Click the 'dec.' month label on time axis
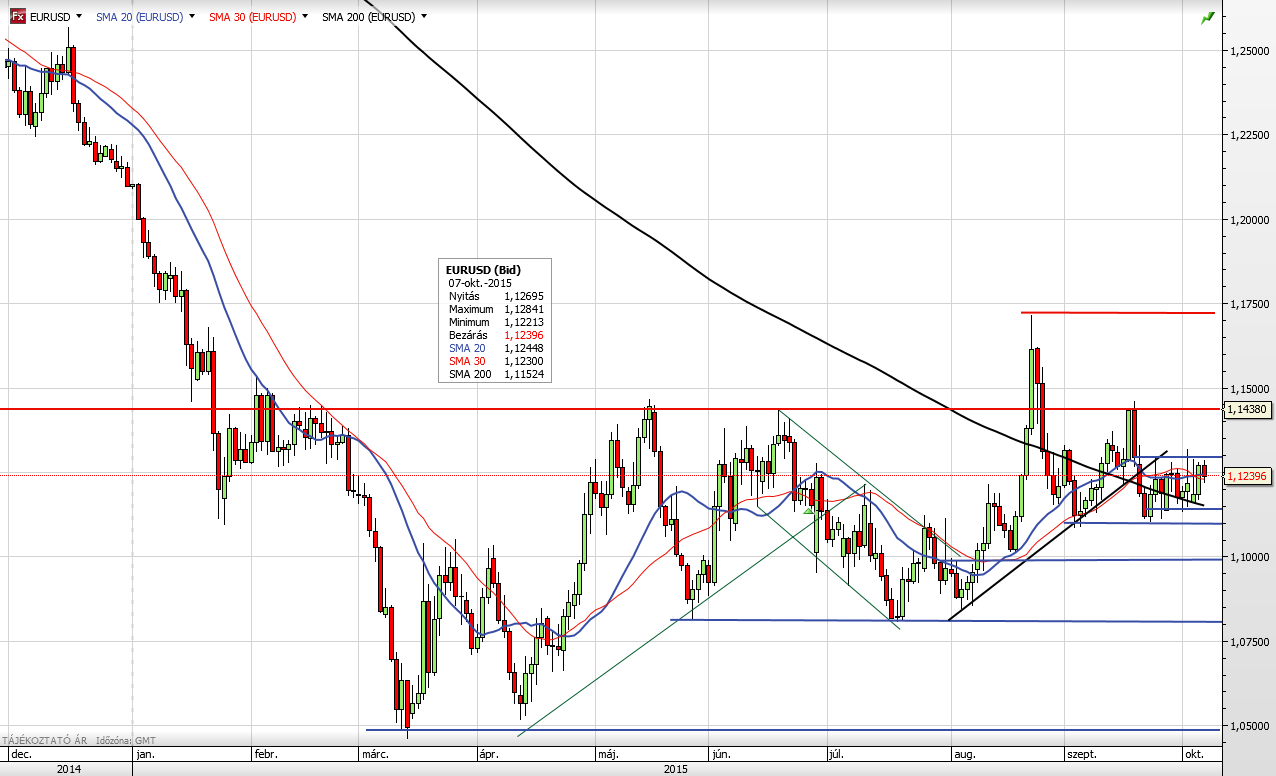This screenshot has width=1276, height=776. pyautogui.click(x=20, y=753)
